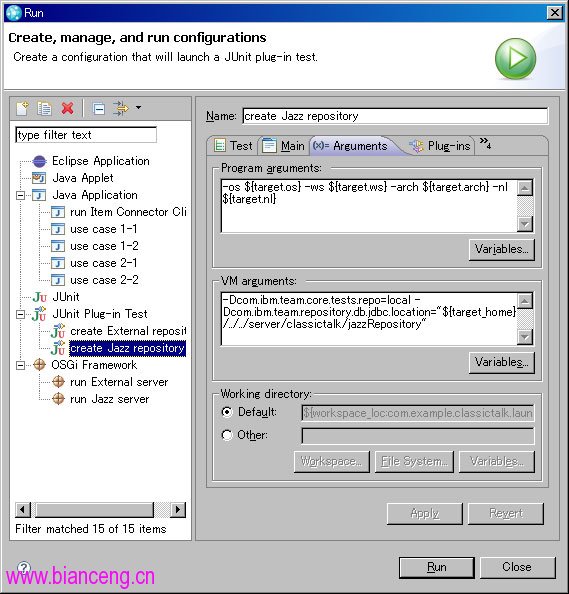Viewport: 569px width, 594px height.
Task: Click the JUnit type icon
Action: (x=39, y=297)
